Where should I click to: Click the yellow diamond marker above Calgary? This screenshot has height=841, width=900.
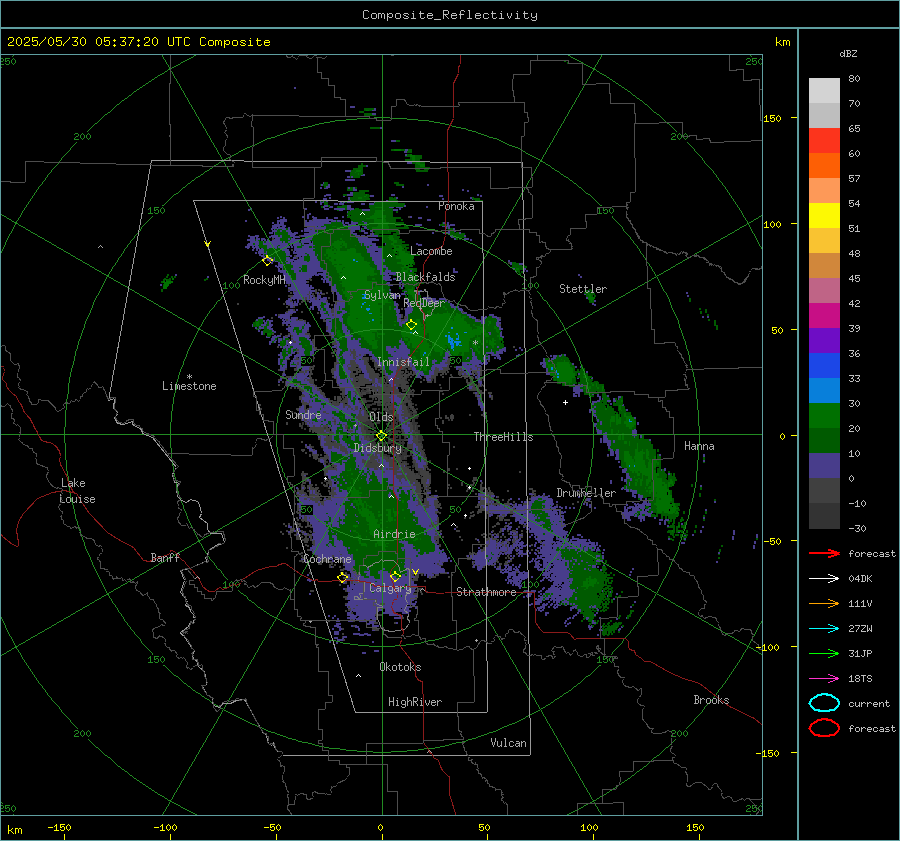pyautogui.click(x=395, y=576)
